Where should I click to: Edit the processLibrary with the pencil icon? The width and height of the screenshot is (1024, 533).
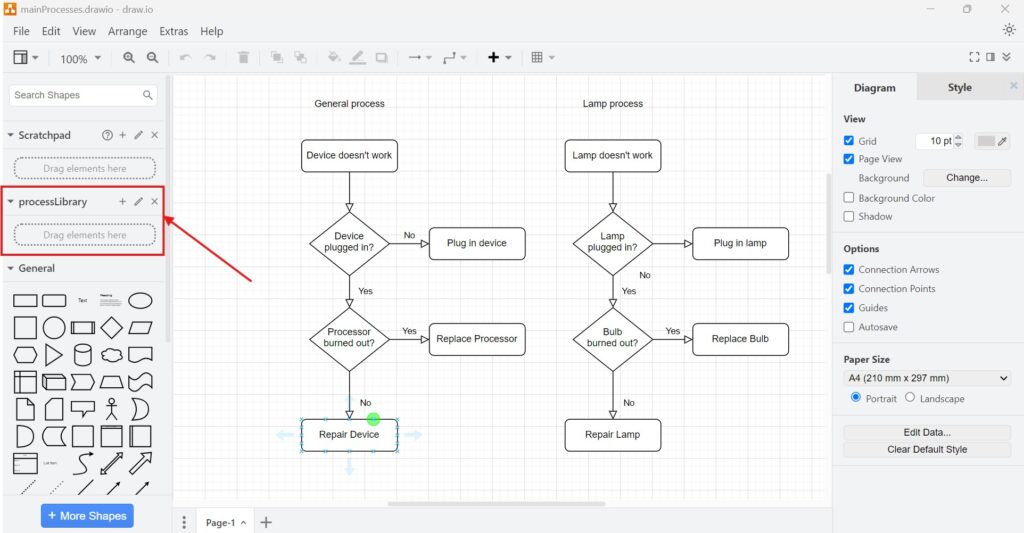139,202
